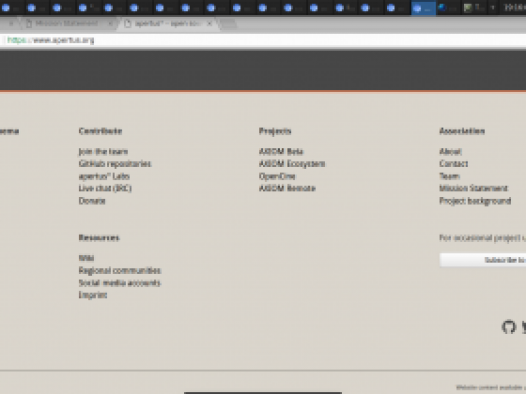
Task: Open the new tab button
Action: point(229,23)
